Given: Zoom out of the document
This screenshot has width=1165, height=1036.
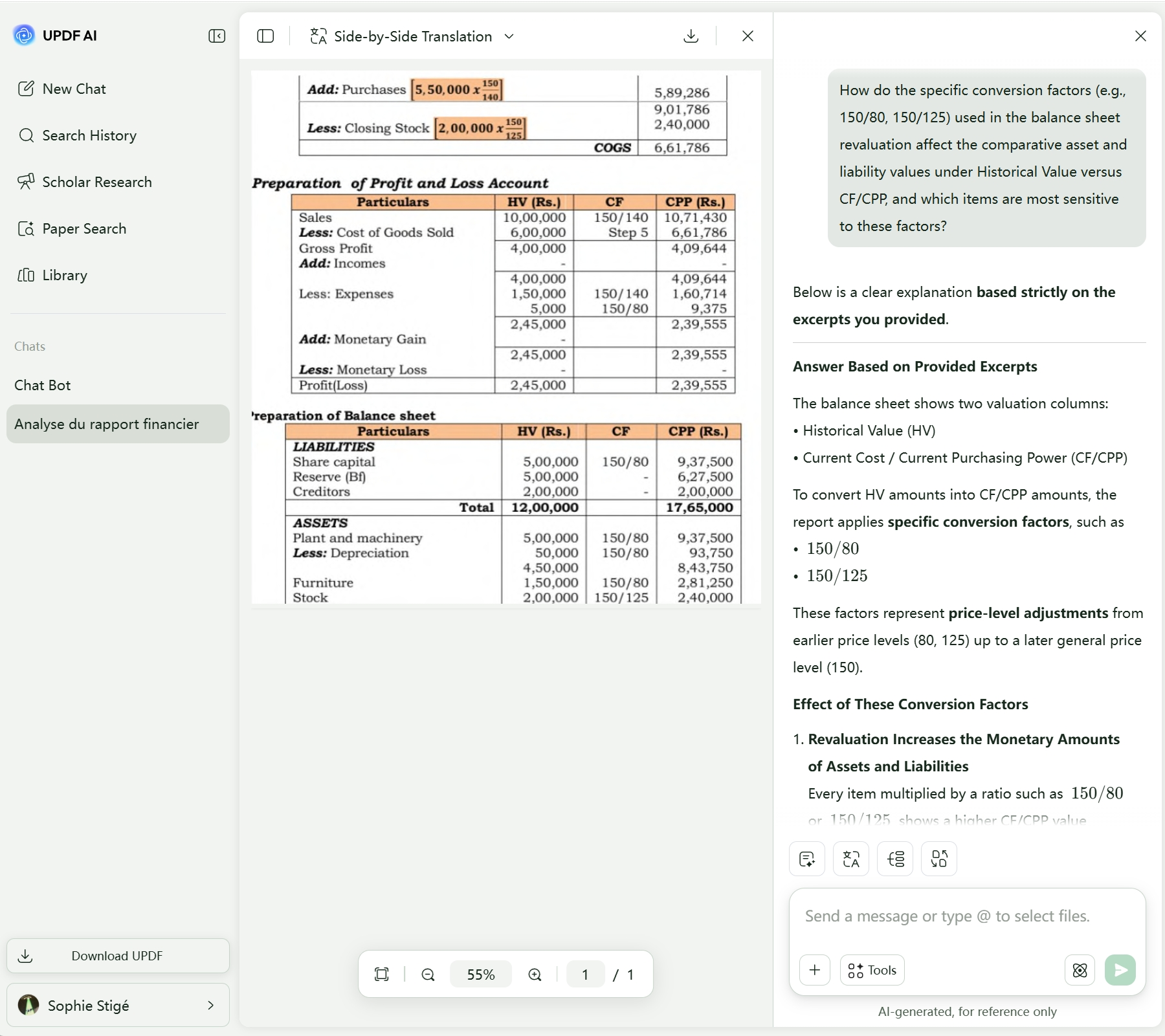Looking at the screenshot, I should pyautogui.click(x=428, y=975).
